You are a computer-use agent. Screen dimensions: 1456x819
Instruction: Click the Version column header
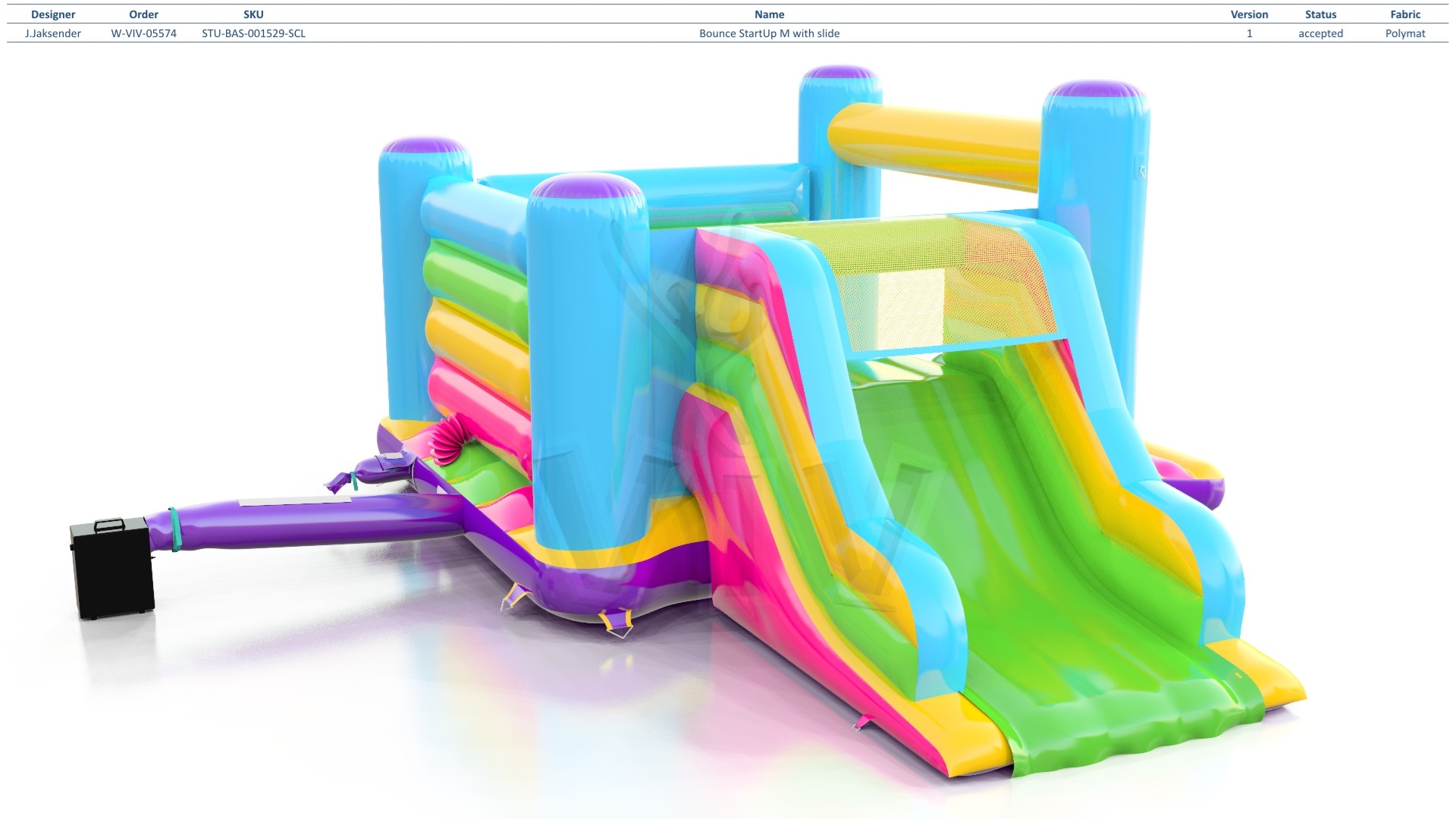click(x=1249, y=14)
